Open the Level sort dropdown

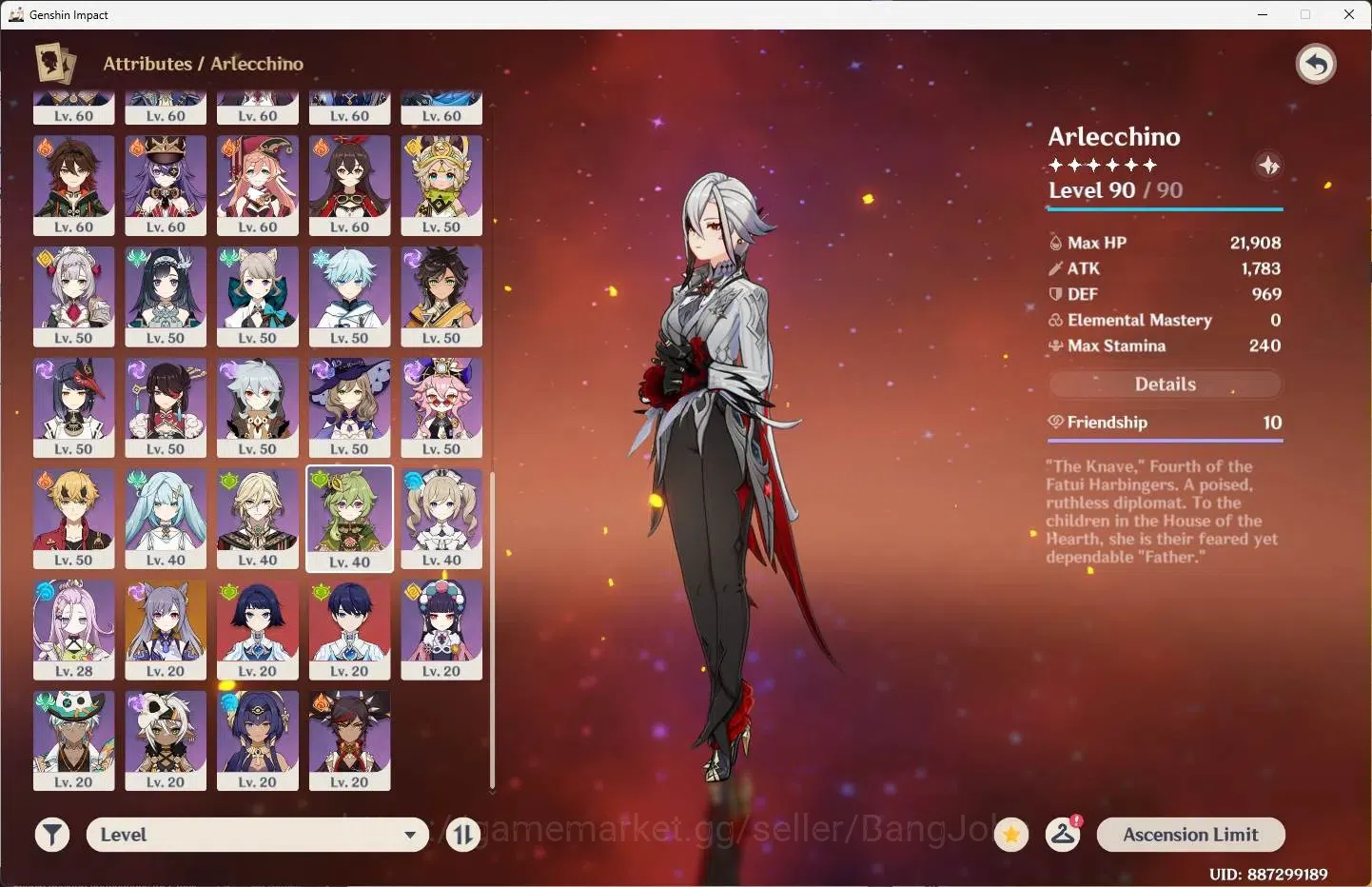[258, 835]
